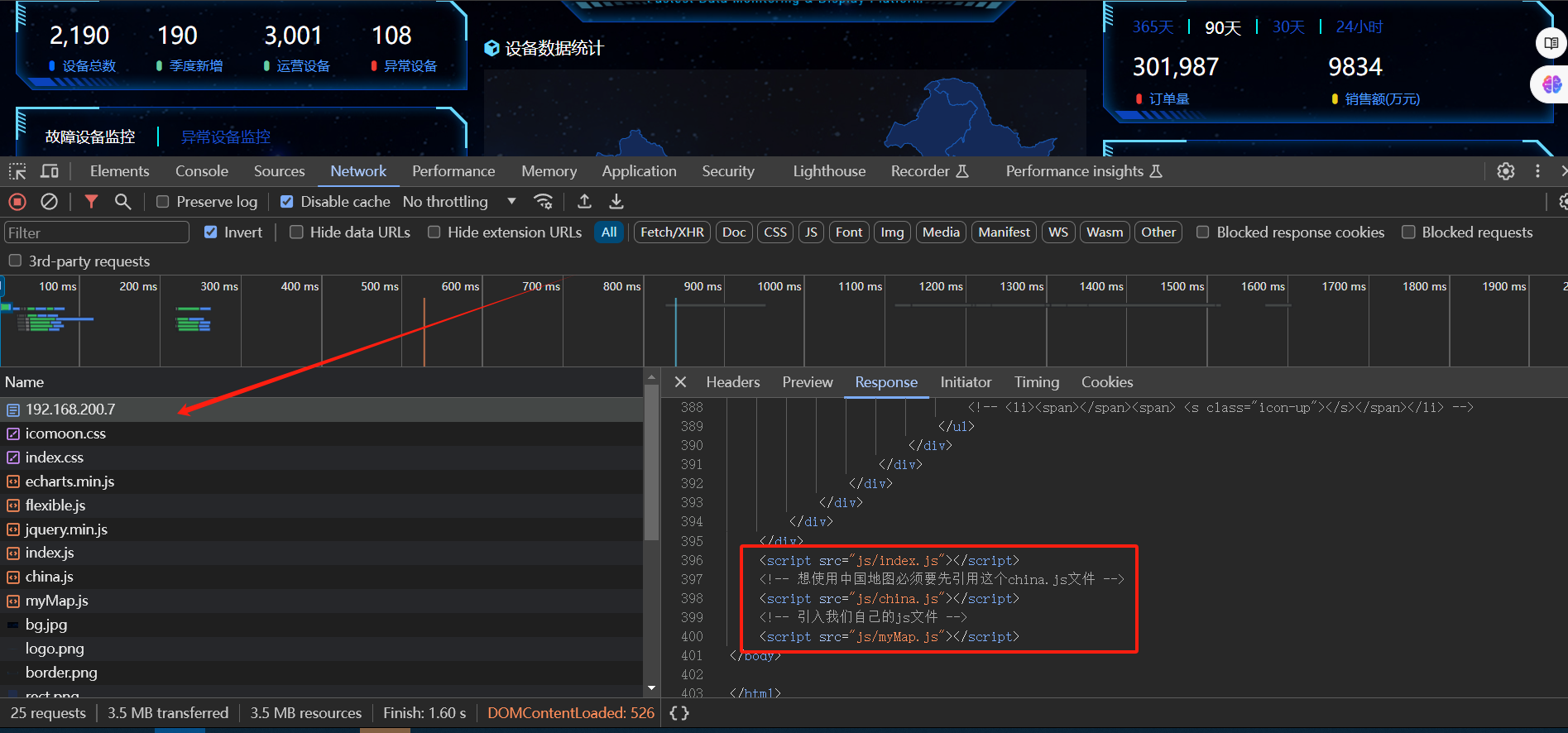The width and height of the screenshot is (1568, 733).
Task: Filter by CSS requests
Action: (775, 232)
